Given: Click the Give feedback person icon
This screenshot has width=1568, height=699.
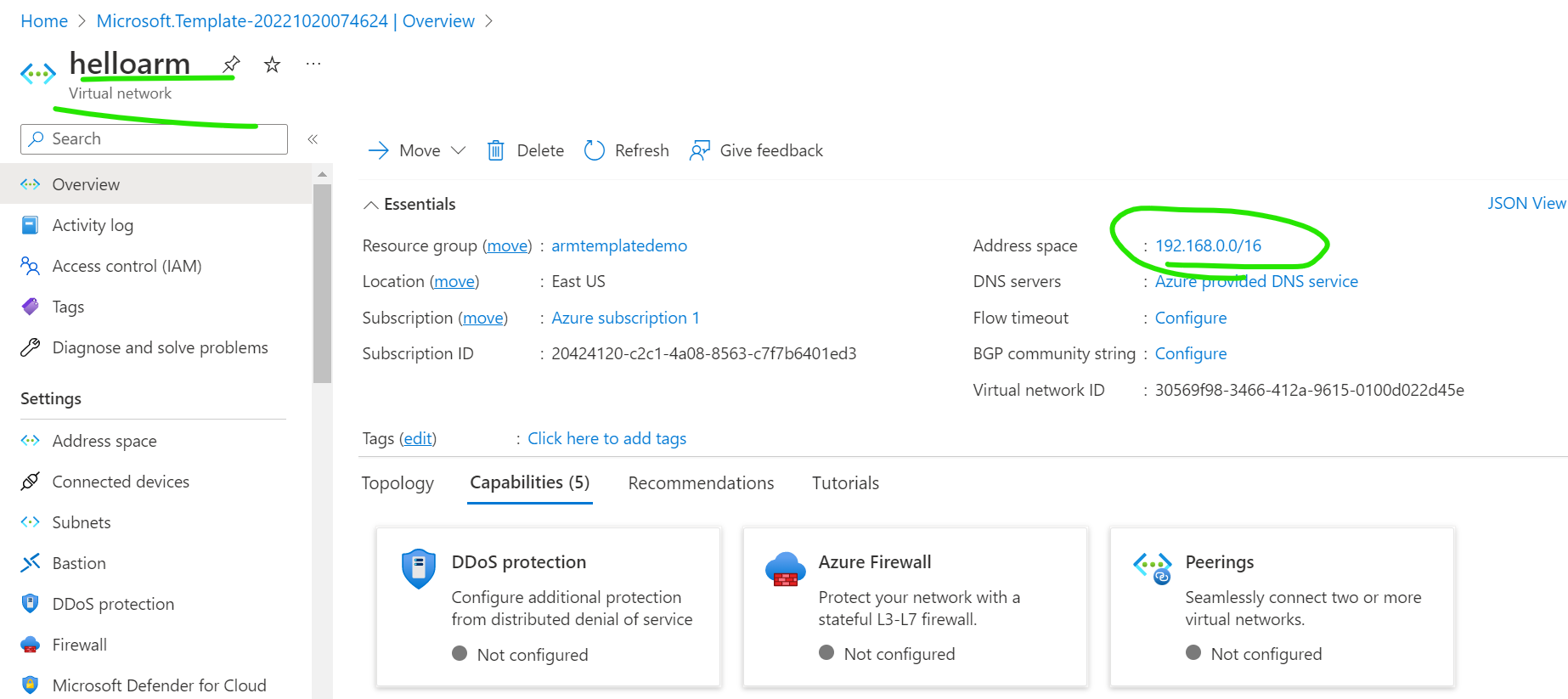Looking at the screenshot, I should (700, 150).
